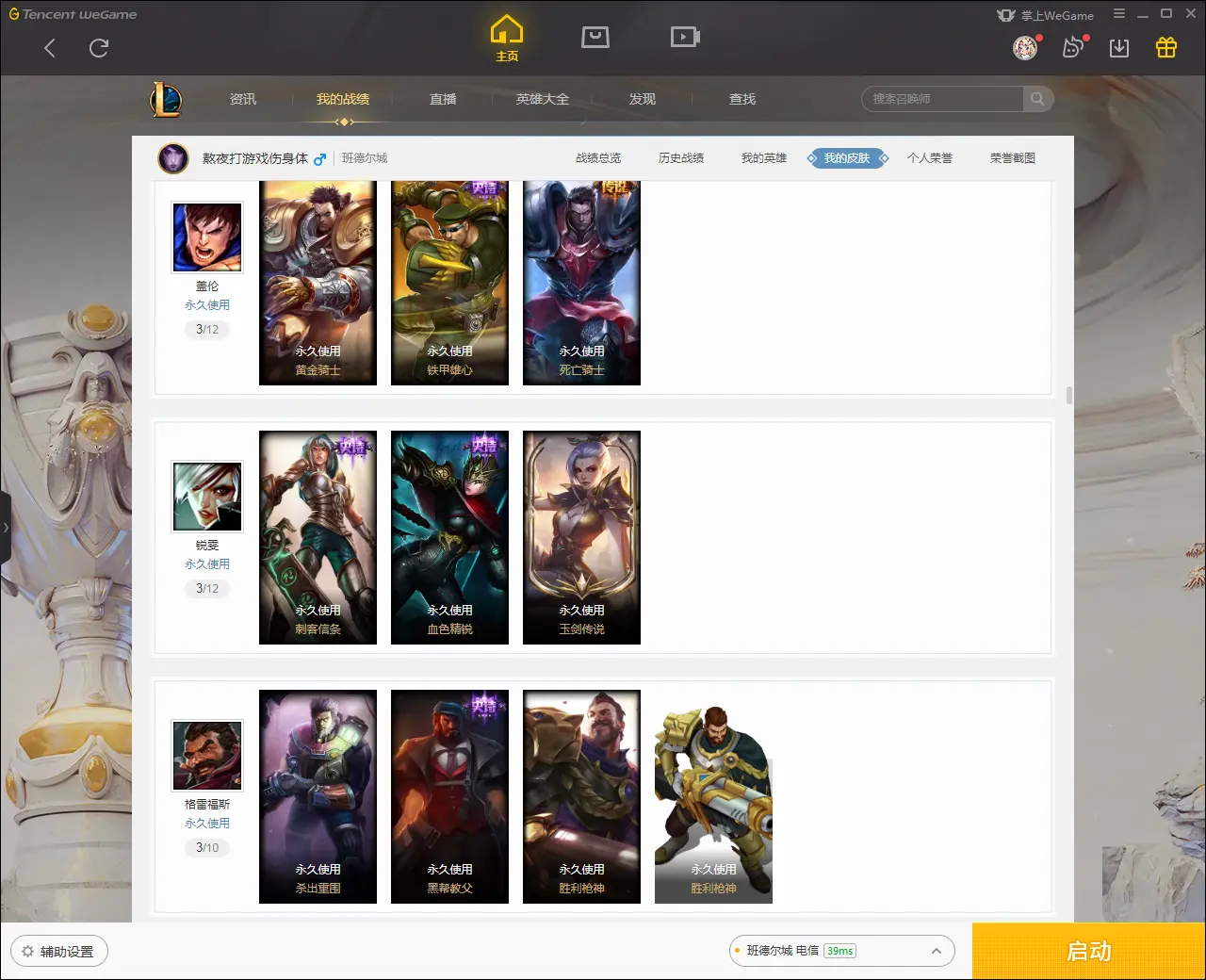Viewport: 1206px width, 980px height.
Task: Click the Tencent WeGame logo
Action: click(x=73, y=14)
